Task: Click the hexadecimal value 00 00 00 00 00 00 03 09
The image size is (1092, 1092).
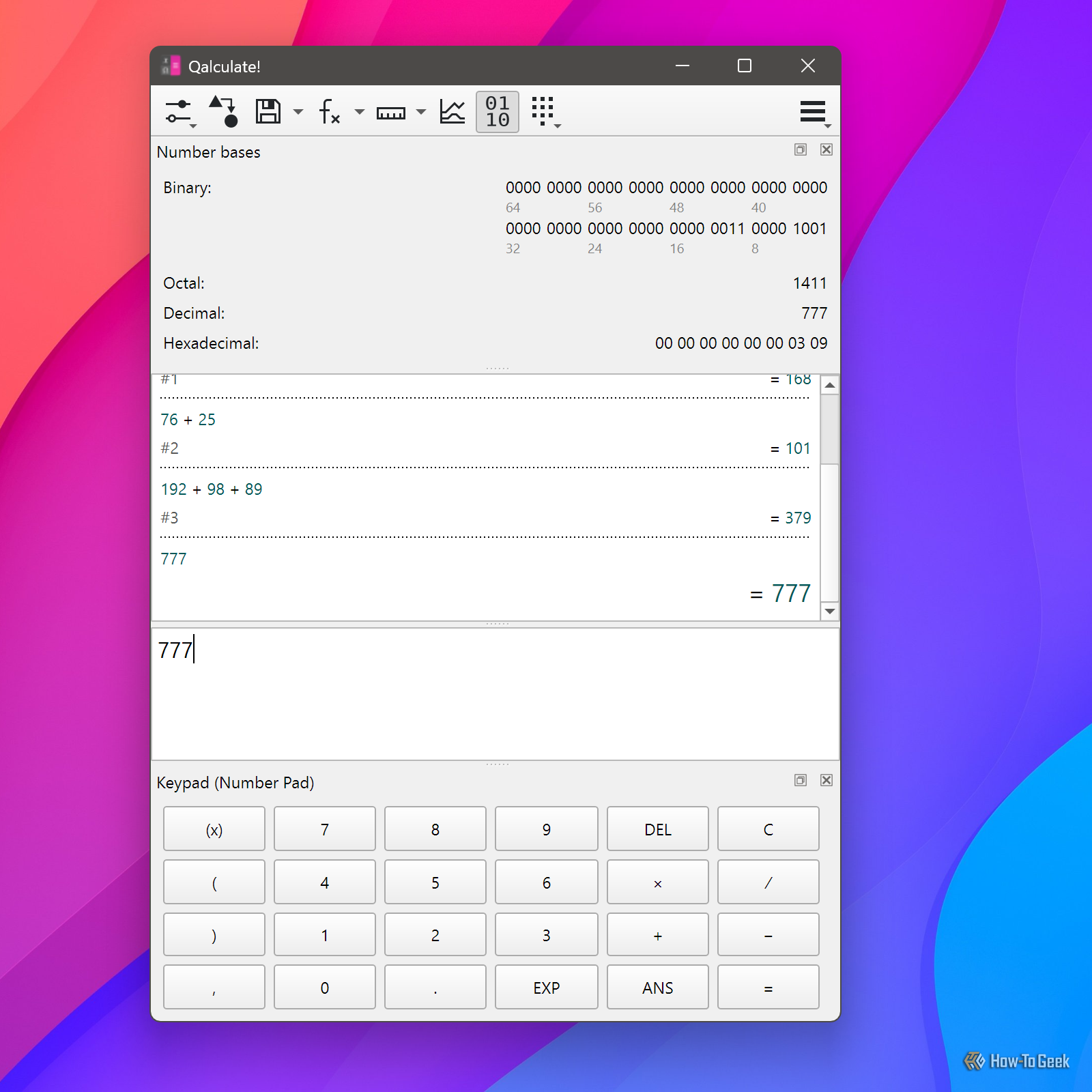Action: point(741,343)
